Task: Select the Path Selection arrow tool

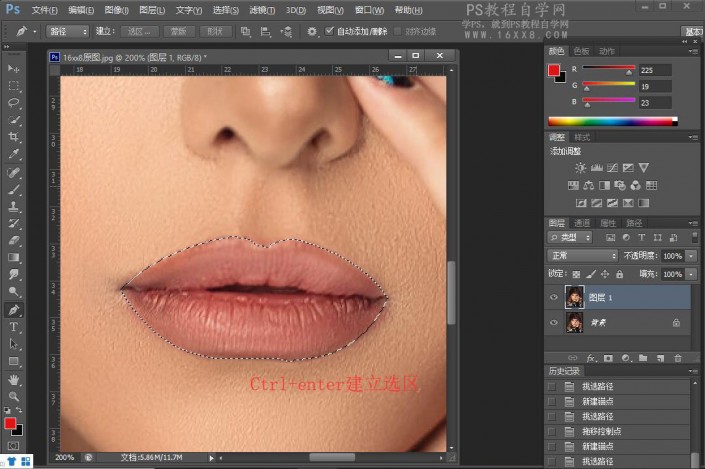Action: (13, 344)
